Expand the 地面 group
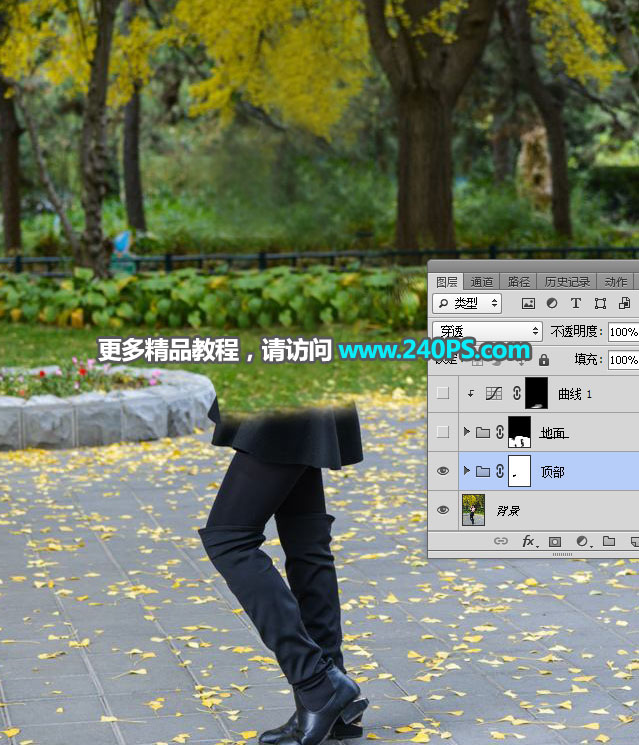Image resolution: width=639 pixels, height=745 pixels. click(467, 431)
